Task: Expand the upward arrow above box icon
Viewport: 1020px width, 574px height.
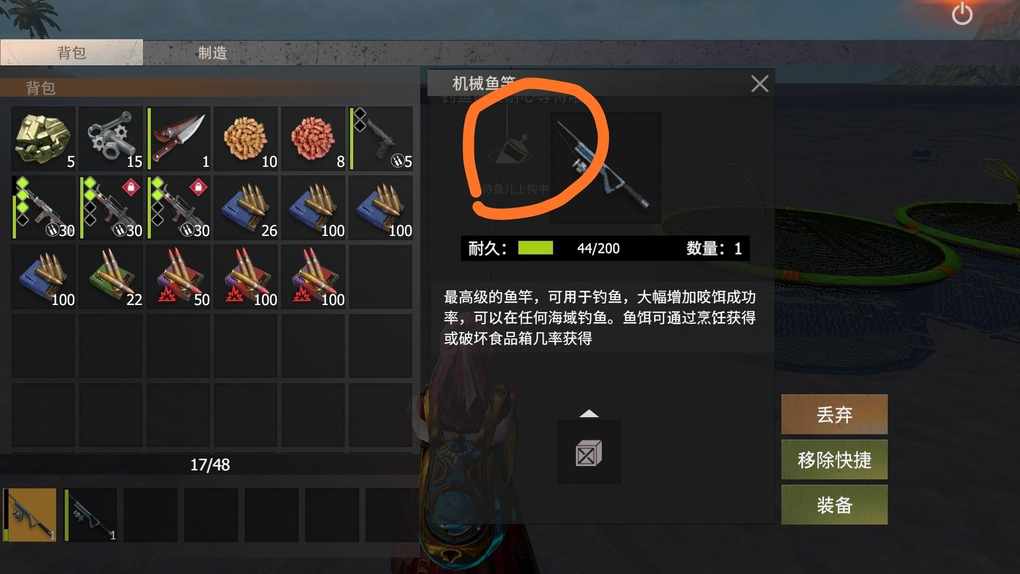Action: pos(589,413)
